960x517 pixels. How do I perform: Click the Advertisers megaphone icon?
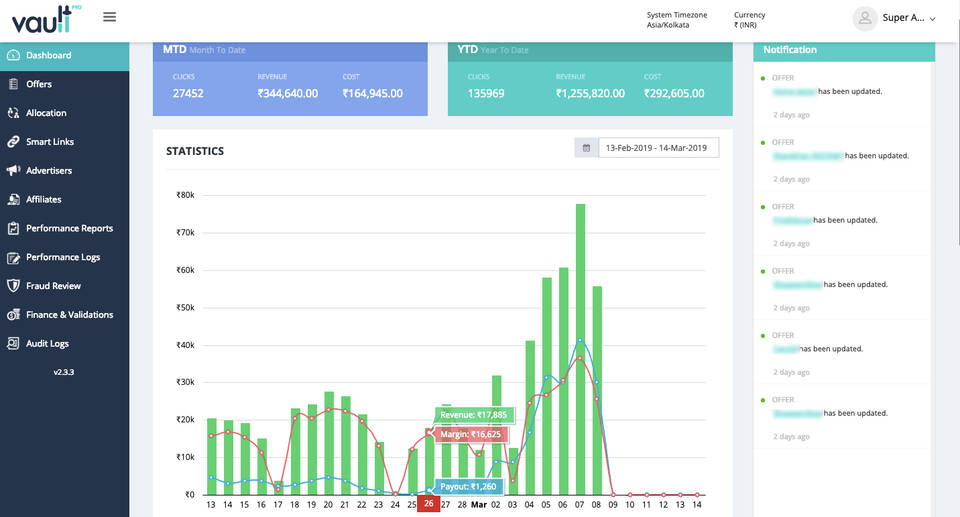click(x=13, y=171)
